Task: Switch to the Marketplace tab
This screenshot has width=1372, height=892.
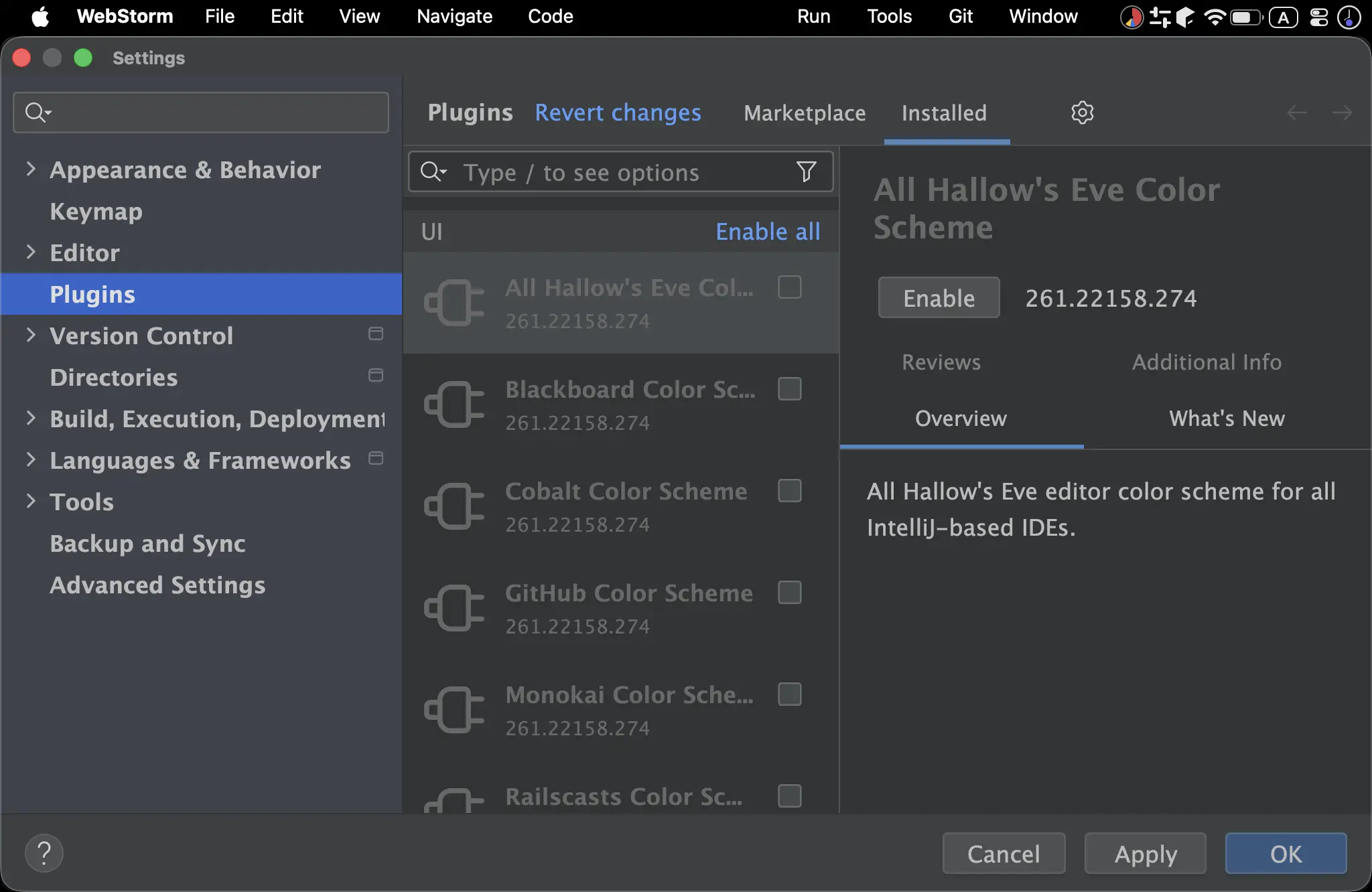Action: click(x=805, y=113)
